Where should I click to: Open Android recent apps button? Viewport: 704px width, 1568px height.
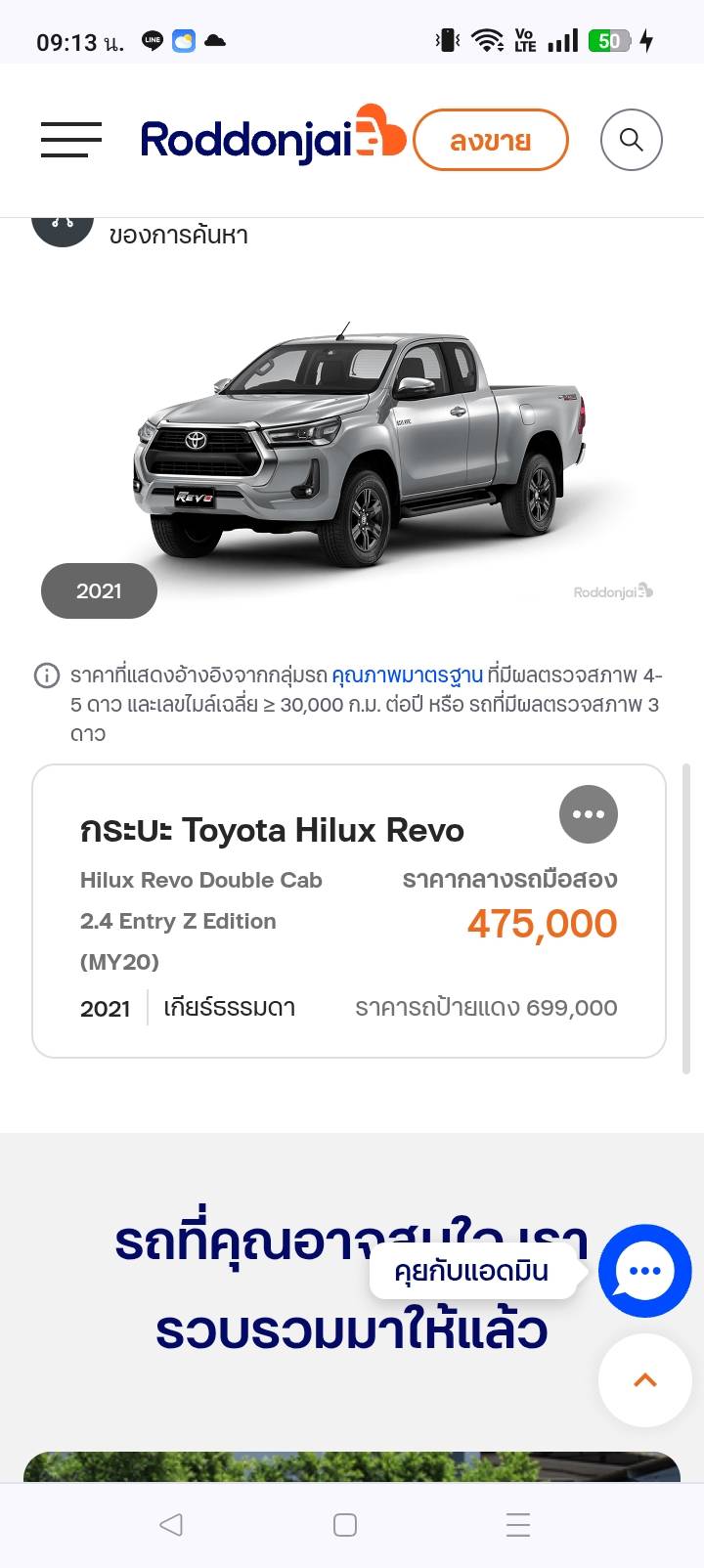[518, 1524]
